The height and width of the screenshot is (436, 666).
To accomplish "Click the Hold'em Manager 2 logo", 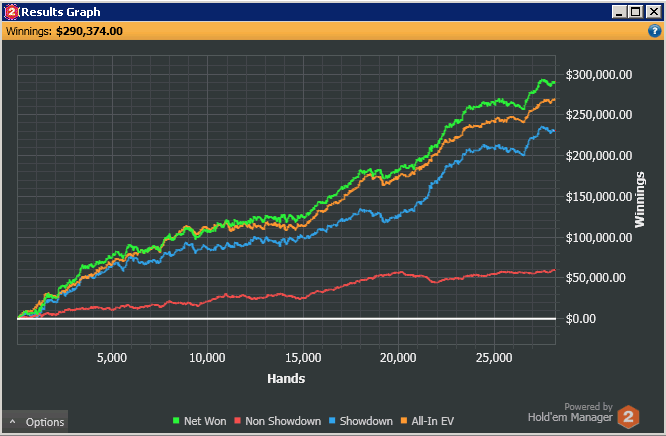I will [x=628, y=416].
